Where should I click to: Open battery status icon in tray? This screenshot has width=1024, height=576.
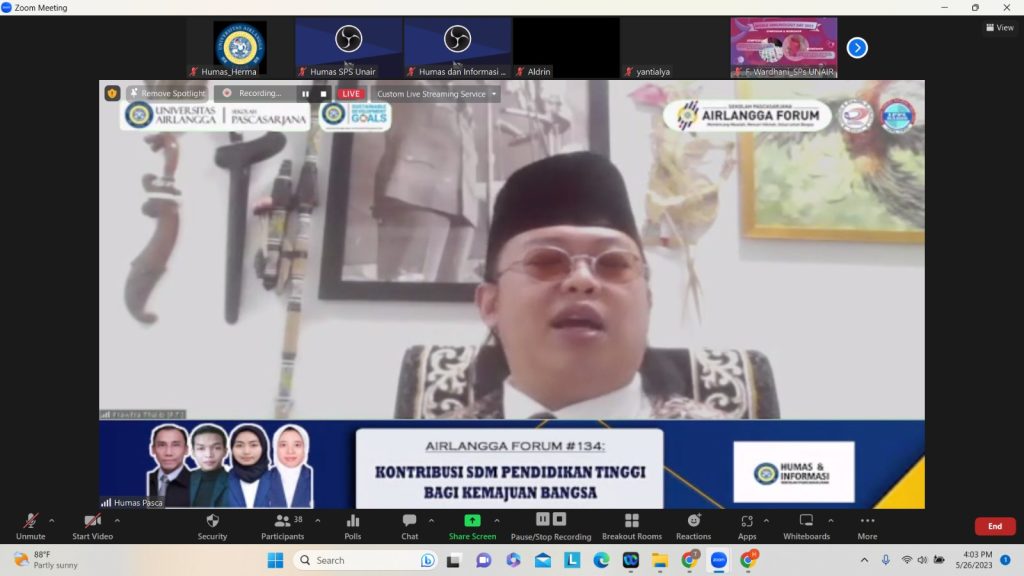[x=939, y=560]
